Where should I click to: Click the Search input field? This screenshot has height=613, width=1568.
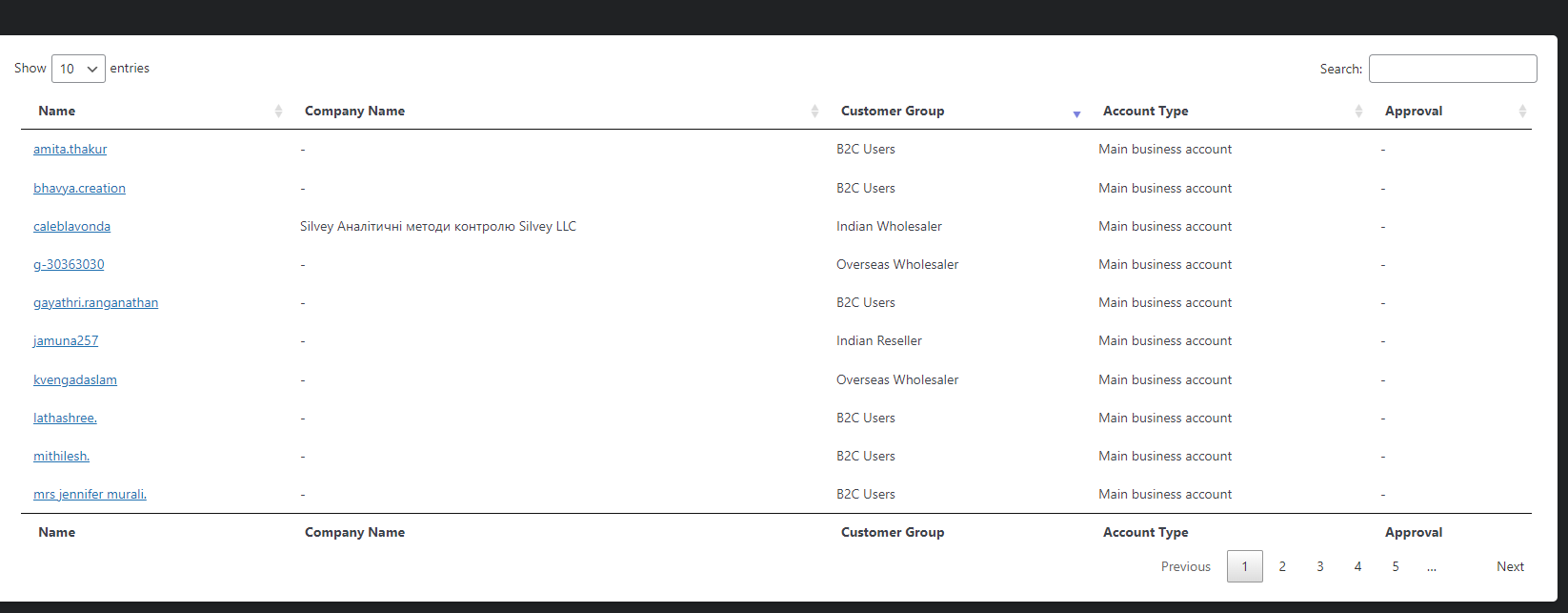coord(1453,69)
